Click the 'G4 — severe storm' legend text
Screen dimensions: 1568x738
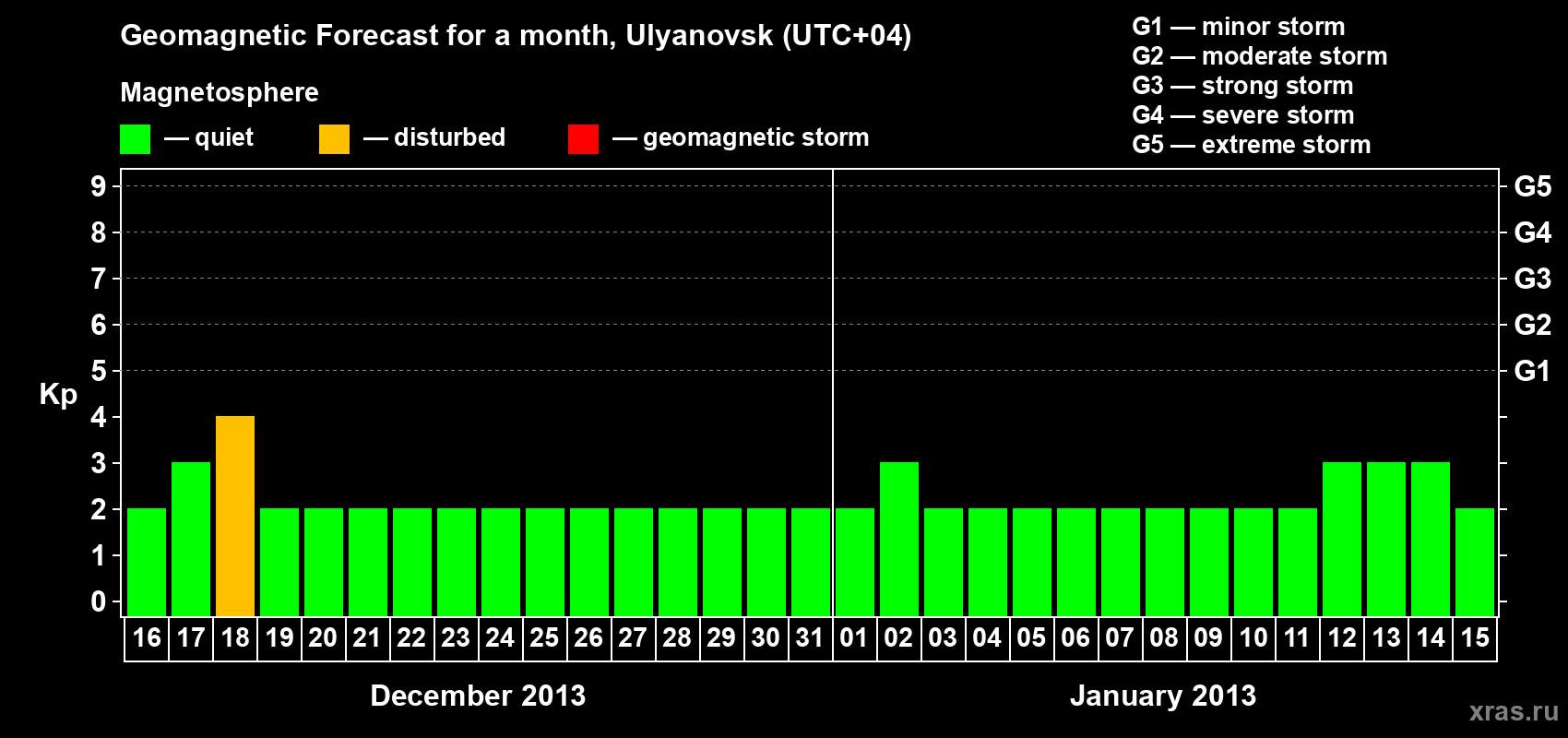tap(1243, 115)
